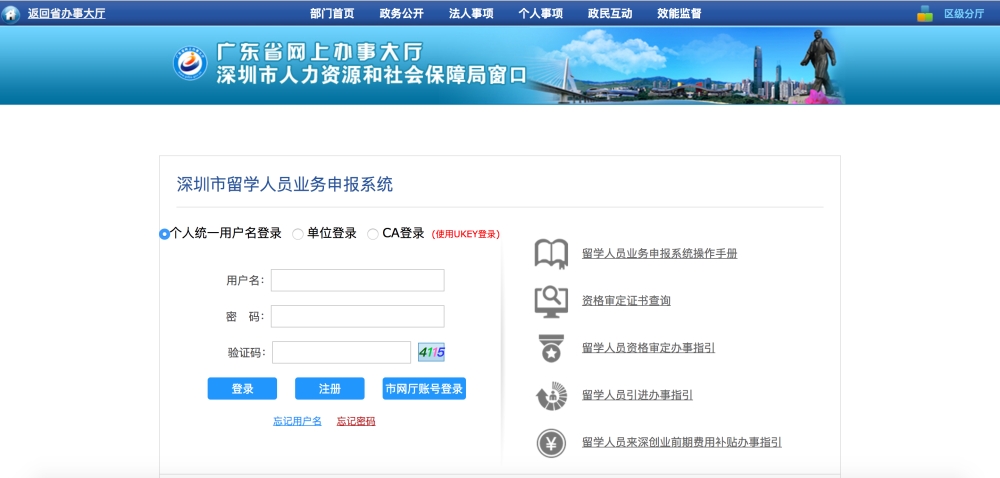Open 个人事项 menu item
Viewport: 1000px width, 478px height.
coord(540,13)
